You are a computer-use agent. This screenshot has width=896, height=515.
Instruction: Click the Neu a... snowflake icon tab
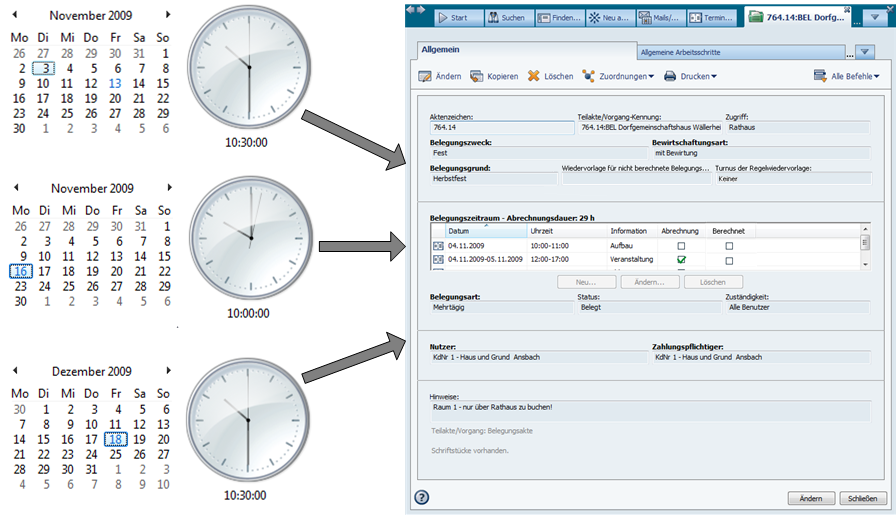tap(595, 17)
